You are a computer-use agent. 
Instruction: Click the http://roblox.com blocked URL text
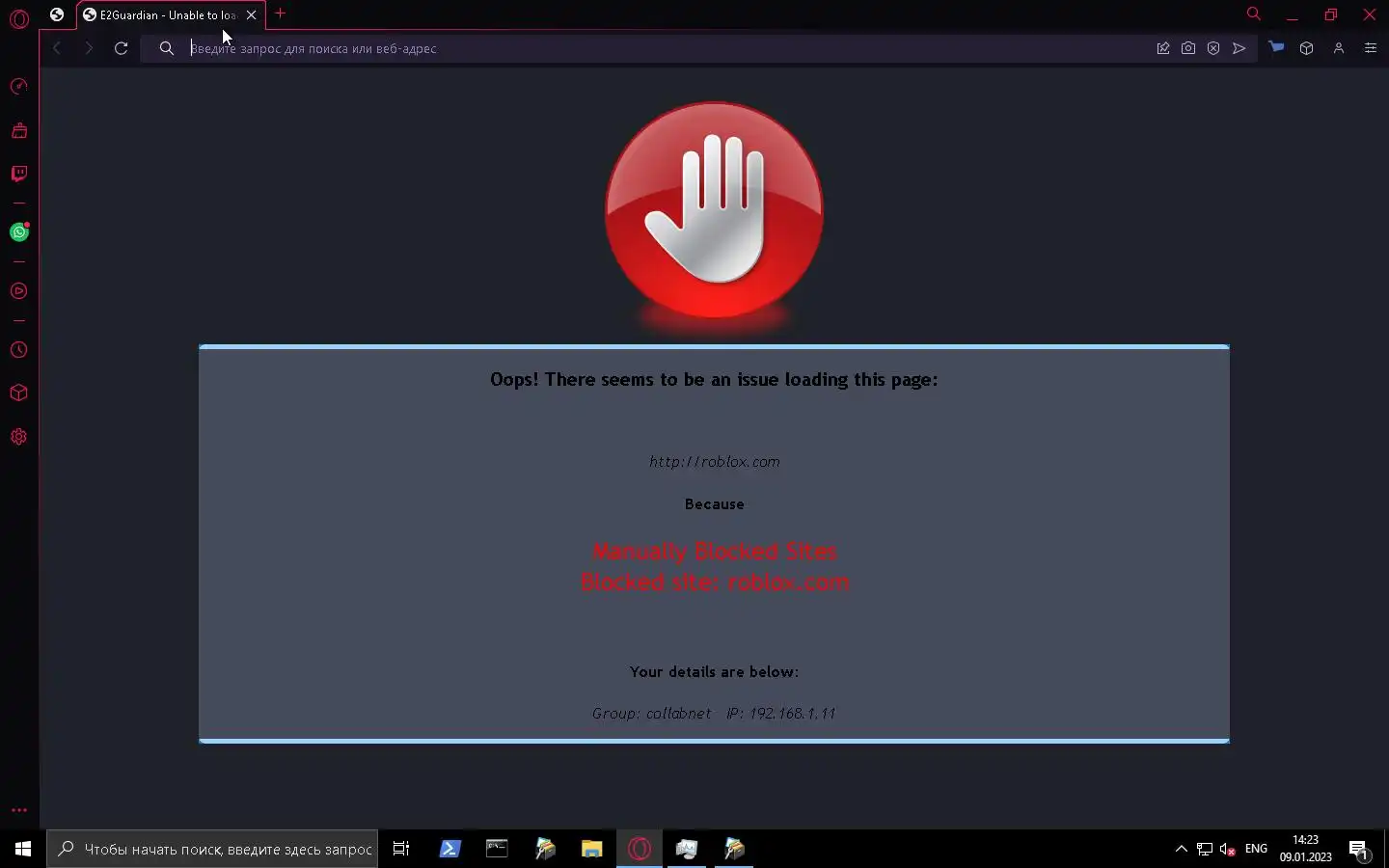715,462
